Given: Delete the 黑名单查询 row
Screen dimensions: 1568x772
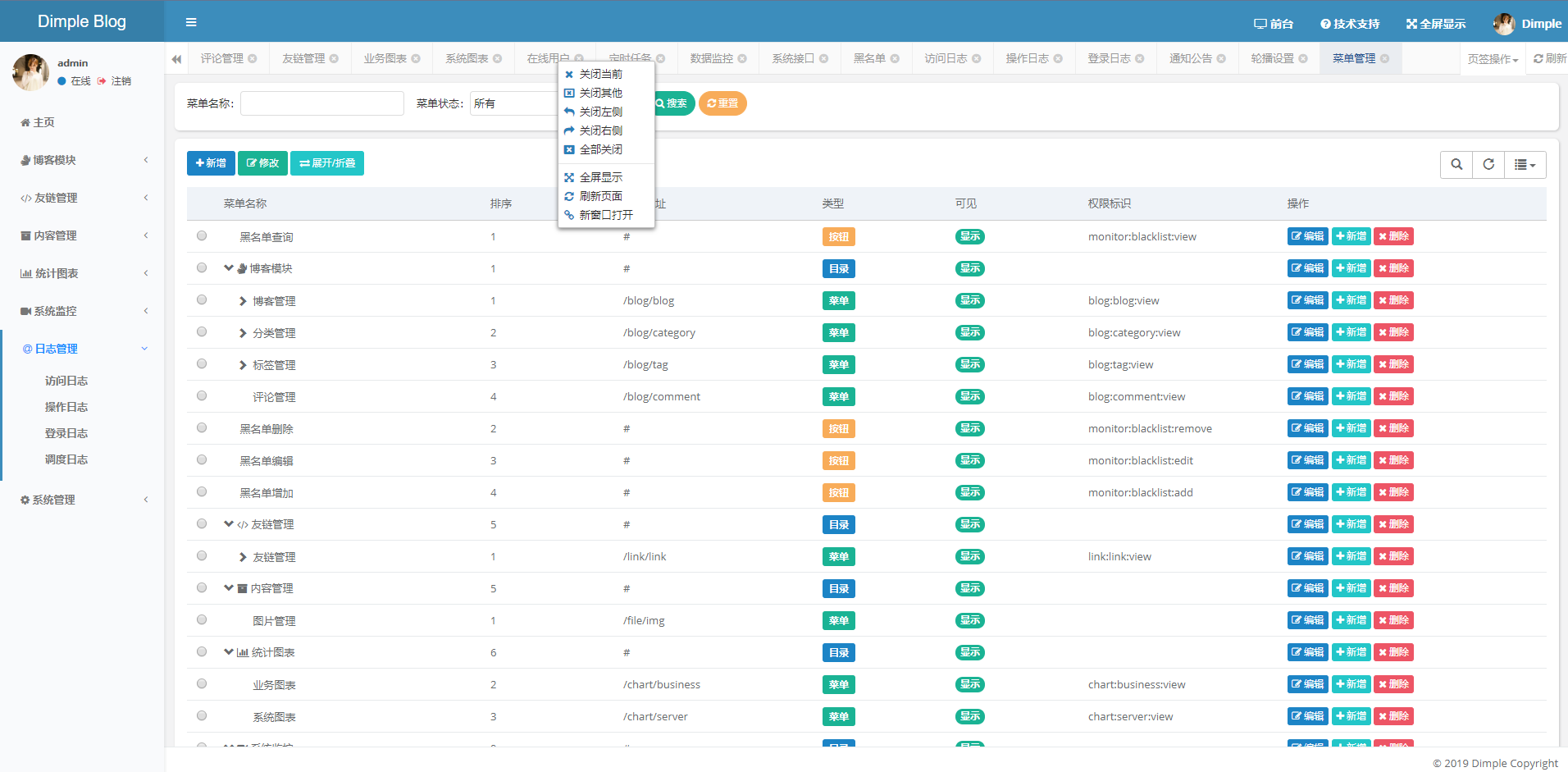Looking at the screenshot, I should [x=1393, y=236].
